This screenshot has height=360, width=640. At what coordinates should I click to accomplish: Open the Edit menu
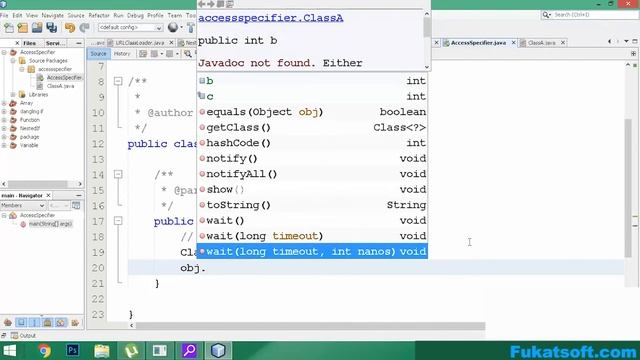click(17, 15)
